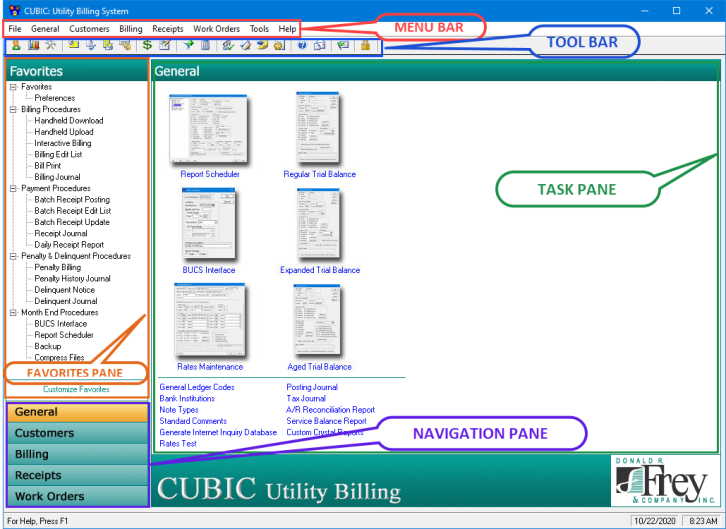Select Handheld Download in Favorites tree
Image resolution: width=726 pixels, height=529 pixels.
(x=69, y=120)
